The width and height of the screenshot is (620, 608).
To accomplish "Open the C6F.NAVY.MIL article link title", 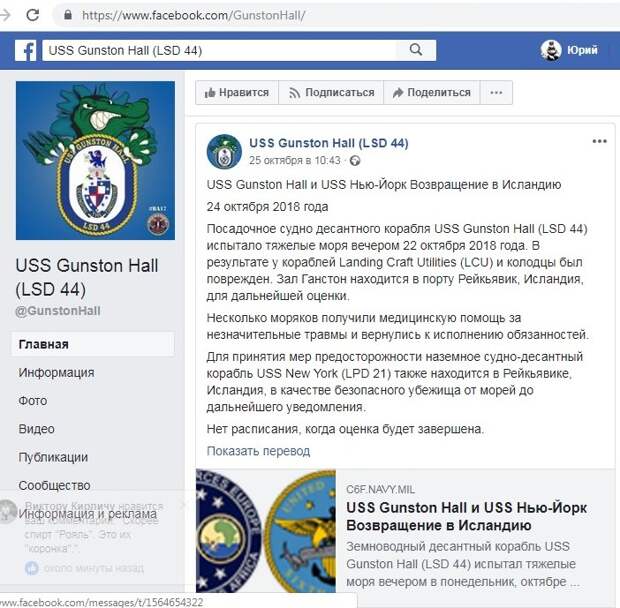I will pos(467,516).
